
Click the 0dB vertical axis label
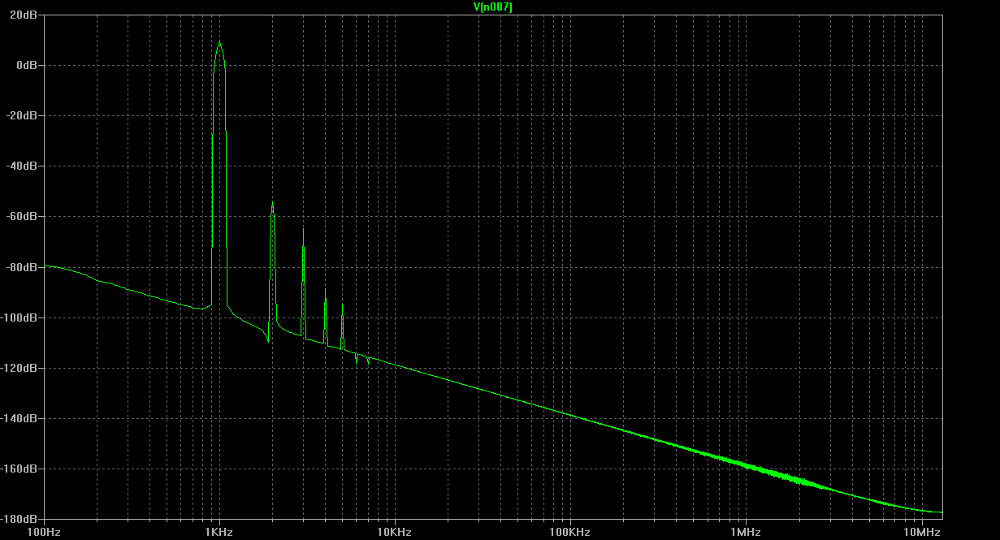pyautogui.click(x=28, y=65)
